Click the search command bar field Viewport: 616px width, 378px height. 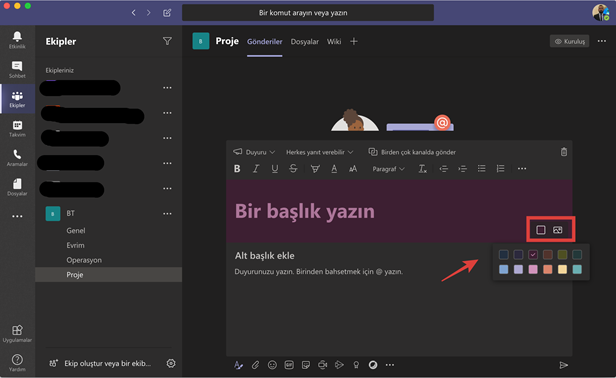pos(308,13)
